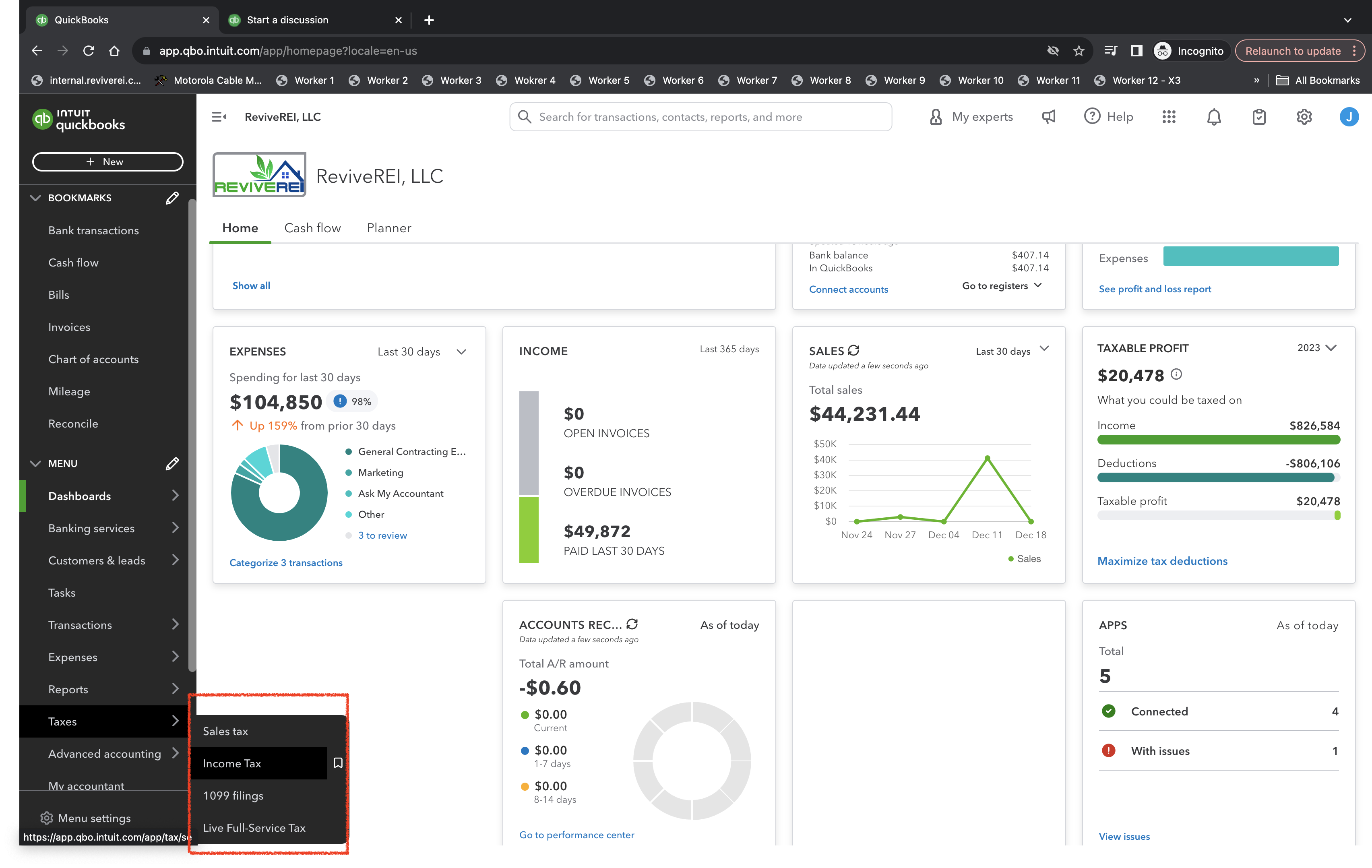Click the notifications bell icon

pos(1214,117)
